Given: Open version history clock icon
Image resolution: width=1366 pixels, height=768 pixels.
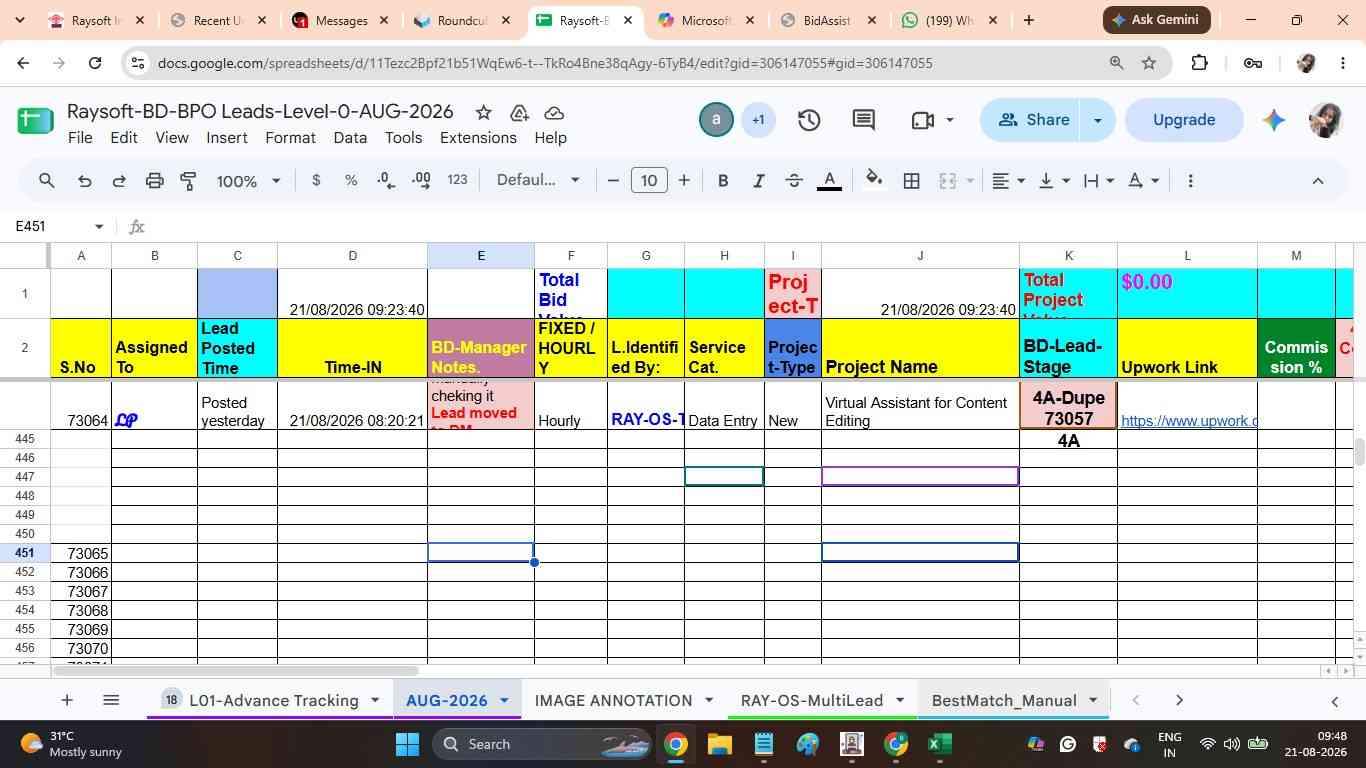Looking at the screenshot, I should click(809, 120).
